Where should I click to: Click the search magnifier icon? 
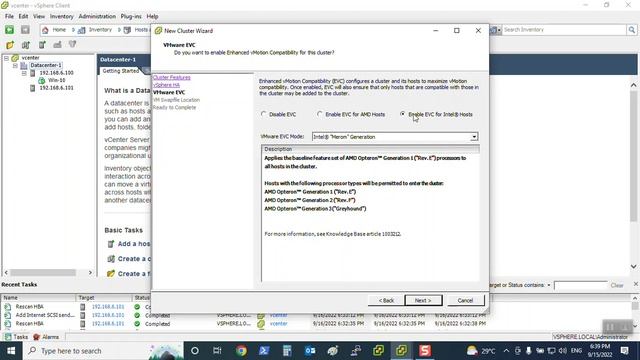pyautogui.click(x=632, y=30)
